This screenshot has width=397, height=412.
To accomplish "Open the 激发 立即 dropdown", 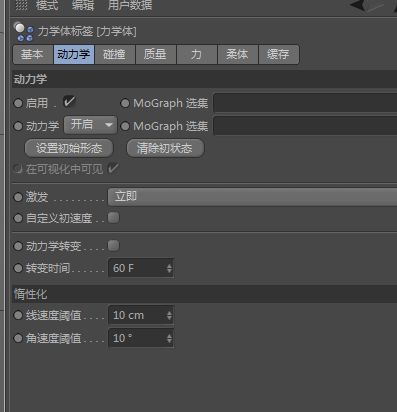I will click(x=252, y=197).
